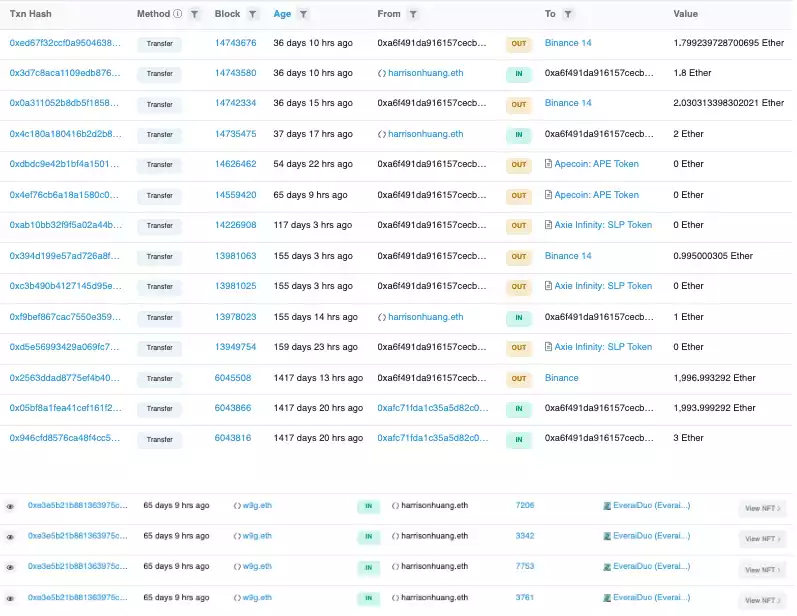Open transaction 0x2563ddad8775ef4b40
797x616 pixels.
(65, 378)
